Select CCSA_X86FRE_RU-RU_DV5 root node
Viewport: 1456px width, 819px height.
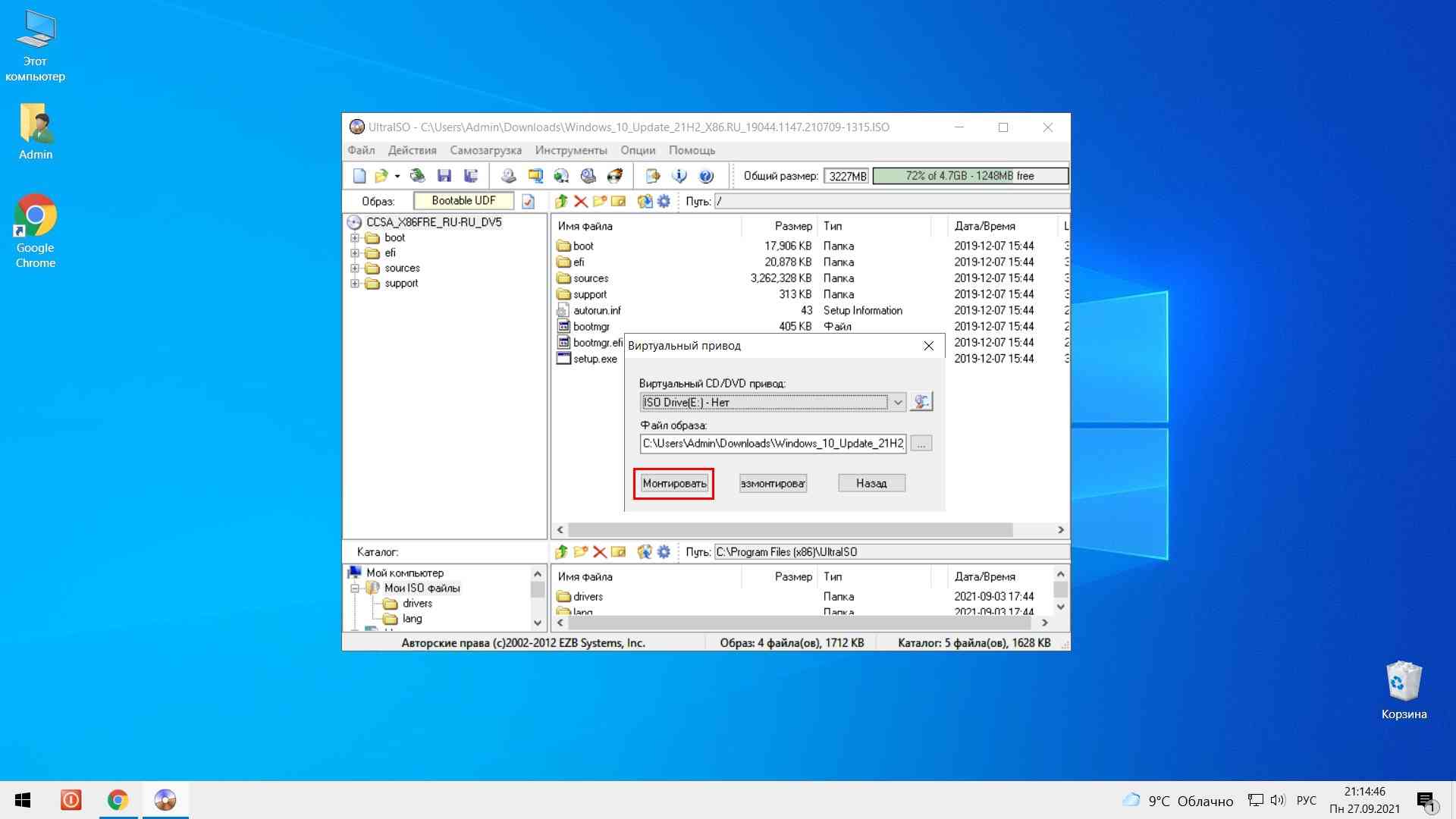click(434, 222)
